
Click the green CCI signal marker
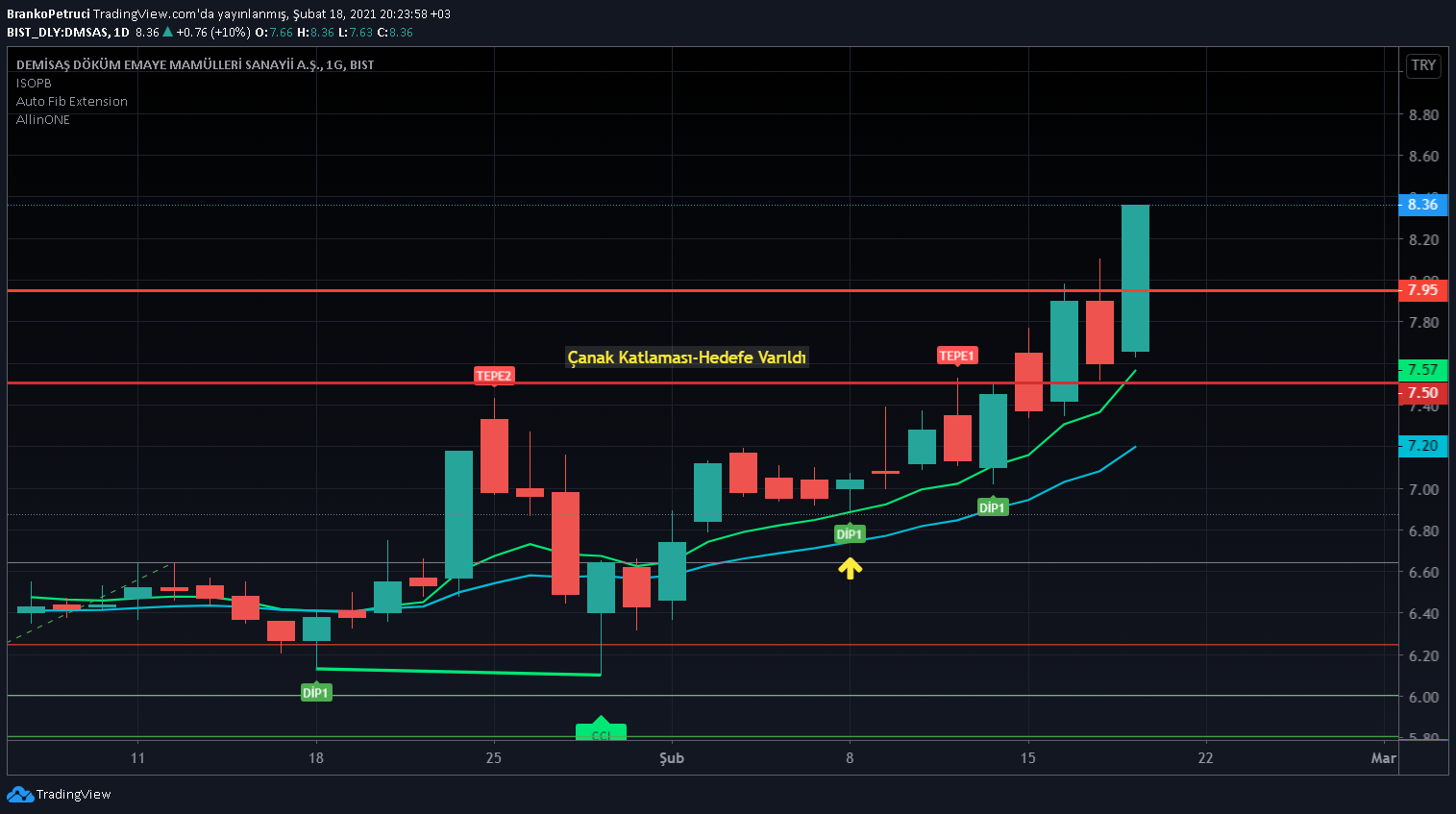point(601,730)
